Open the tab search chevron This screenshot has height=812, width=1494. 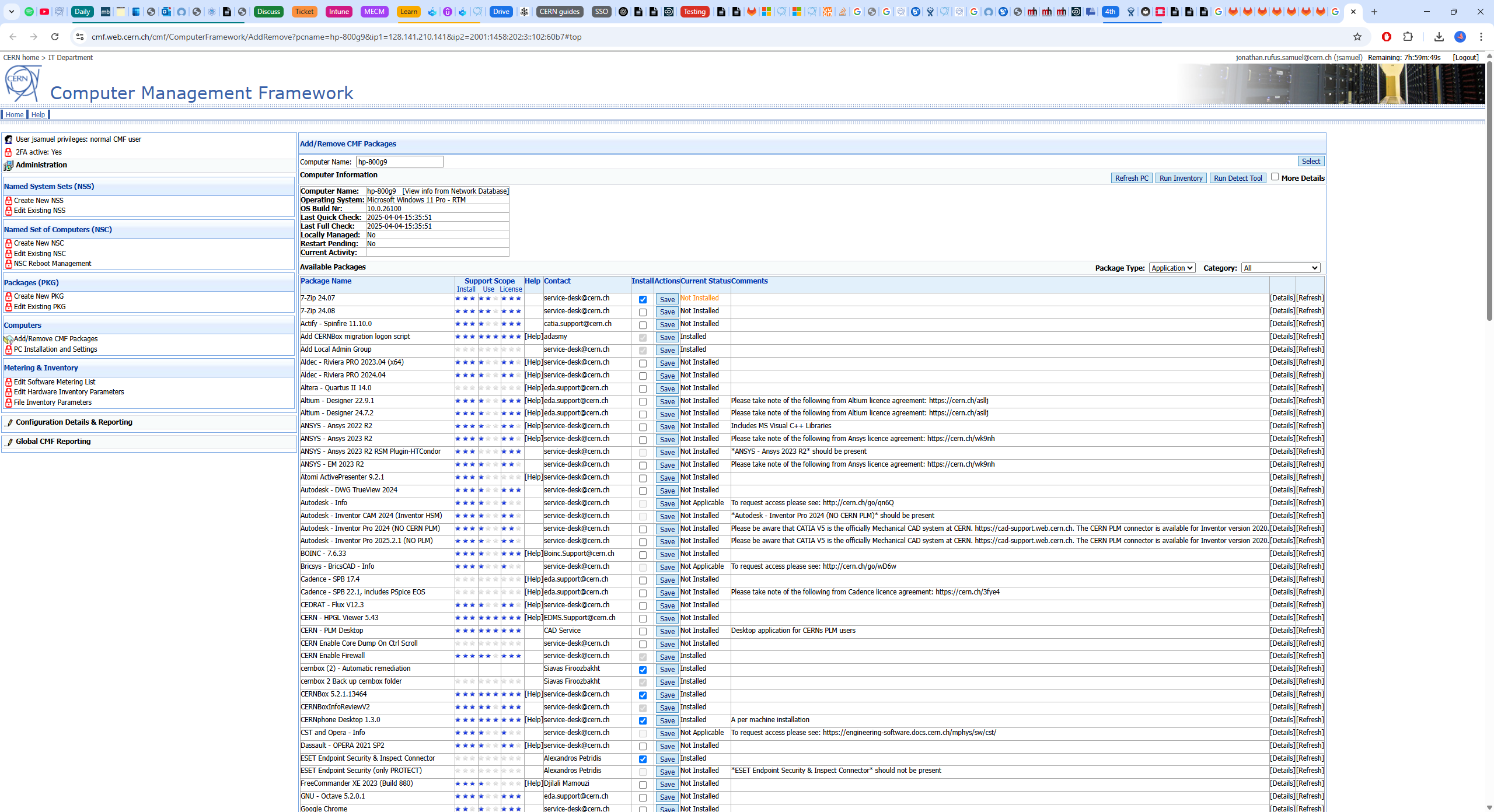[11, 12]
